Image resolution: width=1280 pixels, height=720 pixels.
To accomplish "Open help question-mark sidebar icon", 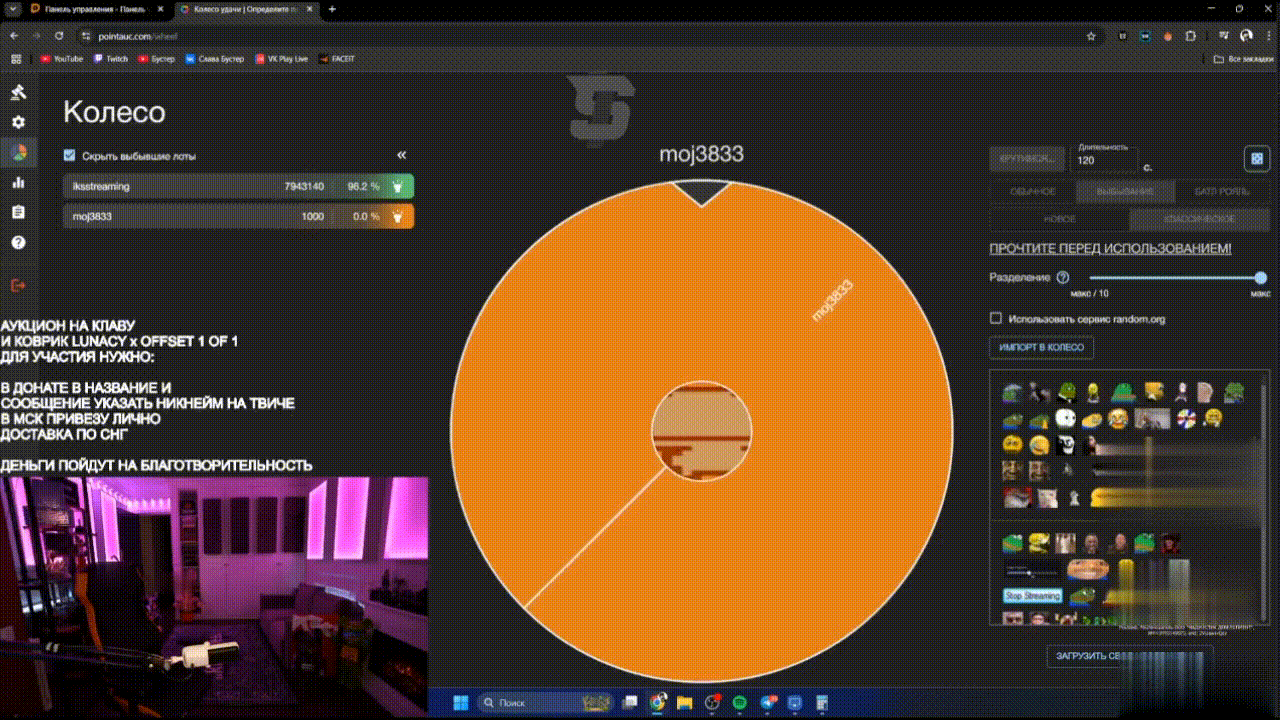I will pyautogui.click(x=18, y=242).
